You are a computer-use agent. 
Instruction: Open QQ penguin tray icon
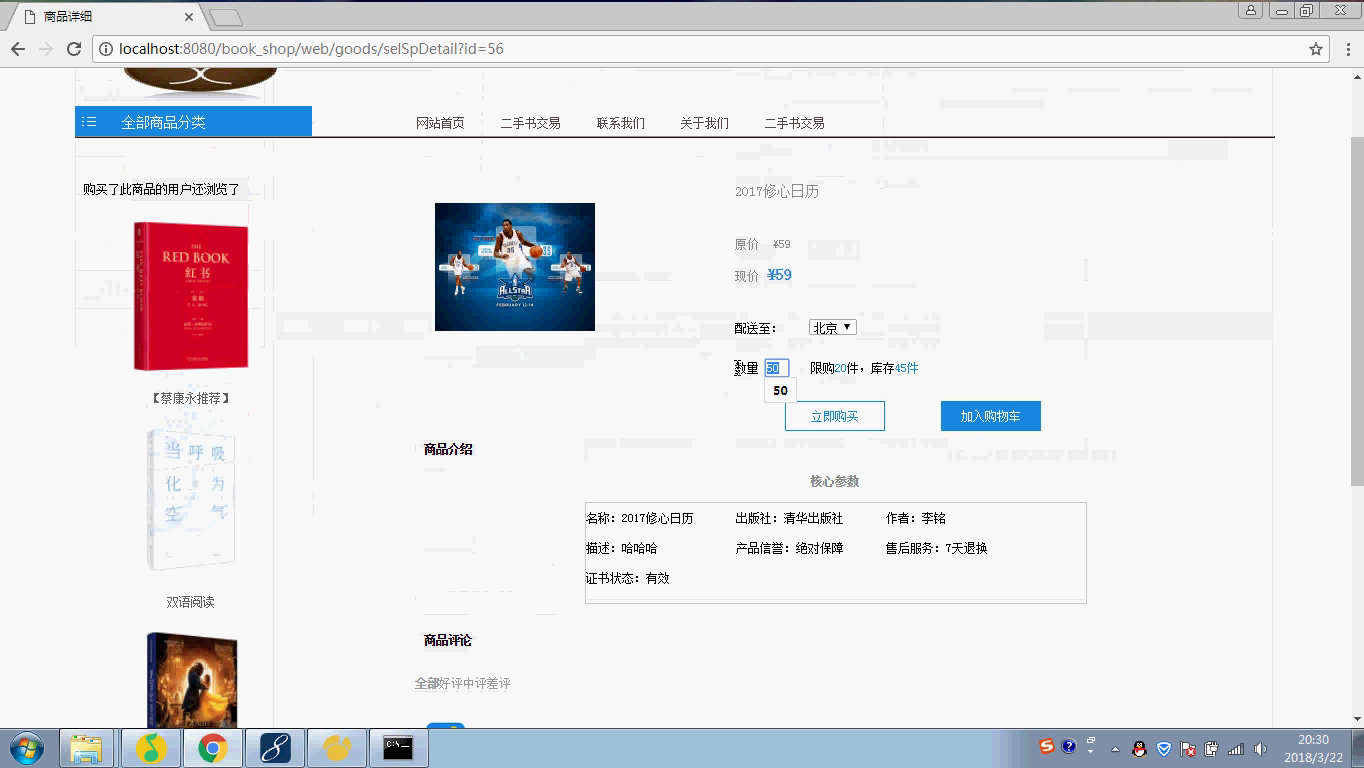tap(1139, 749)
